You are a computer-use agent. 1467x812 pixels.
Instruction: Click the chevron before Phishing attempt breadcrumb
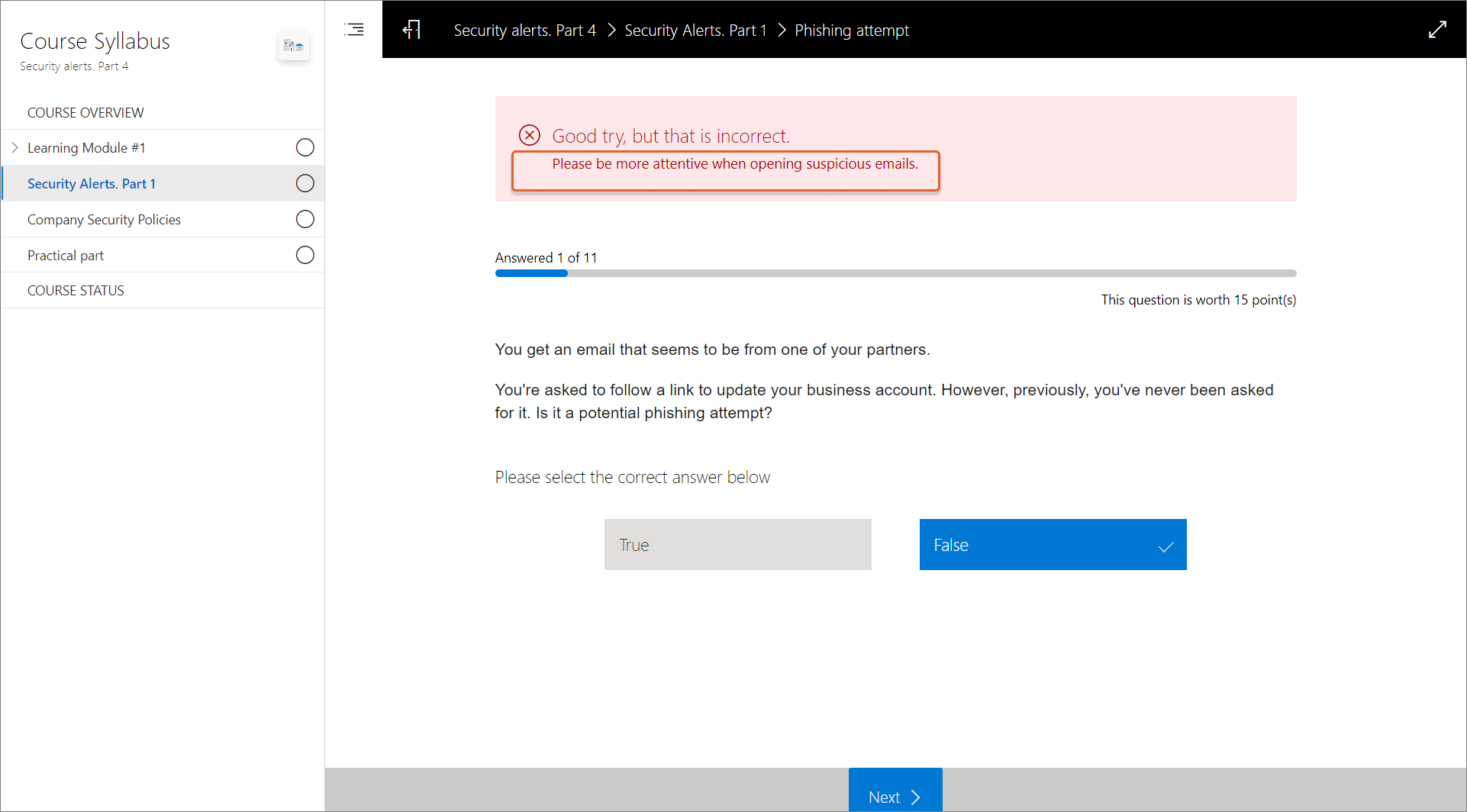point(782,30)
